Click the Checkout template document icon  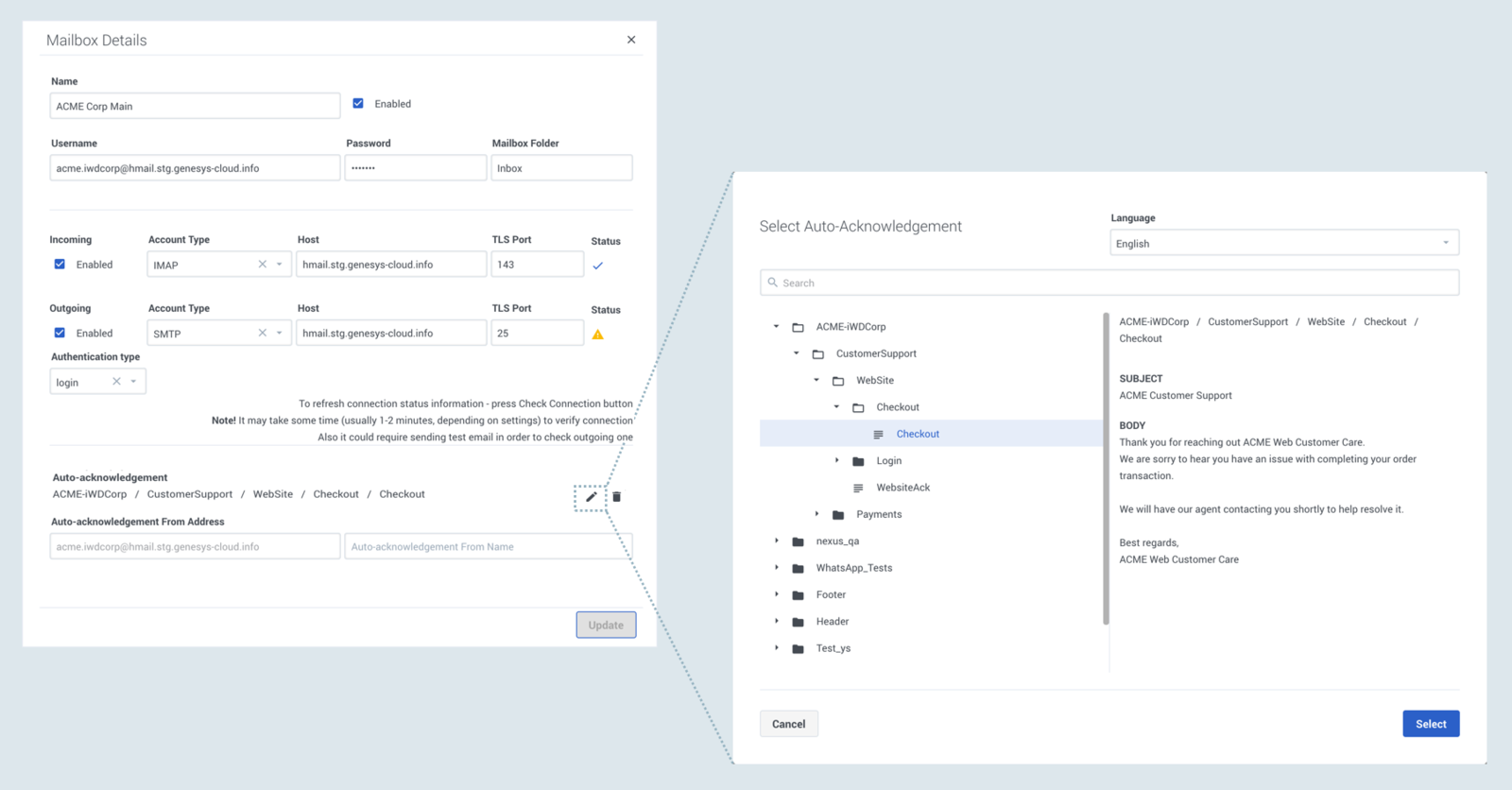(x=878, y=435)
